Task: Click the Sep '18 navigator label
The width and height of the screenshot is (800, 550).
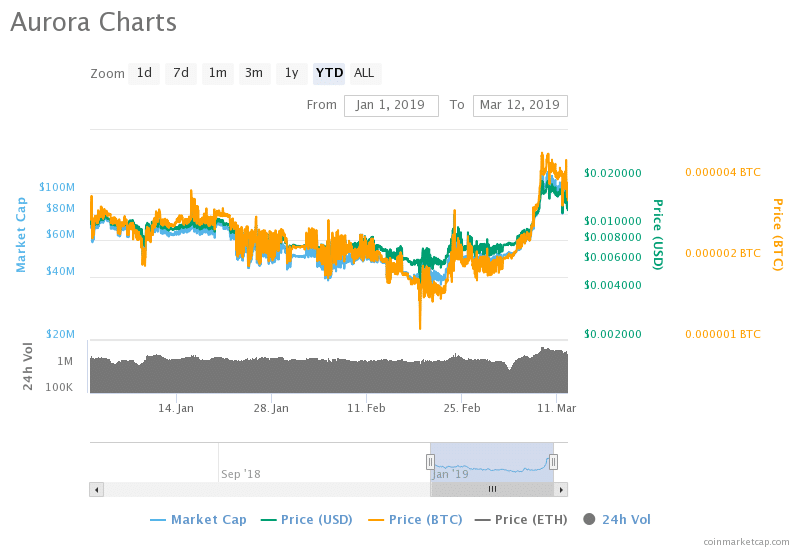Action: coord(241,474)
